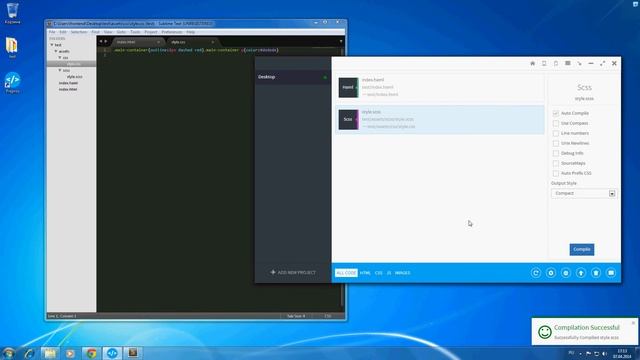Click the Compile button
The image size is (640, 360).
pos(582,249)
